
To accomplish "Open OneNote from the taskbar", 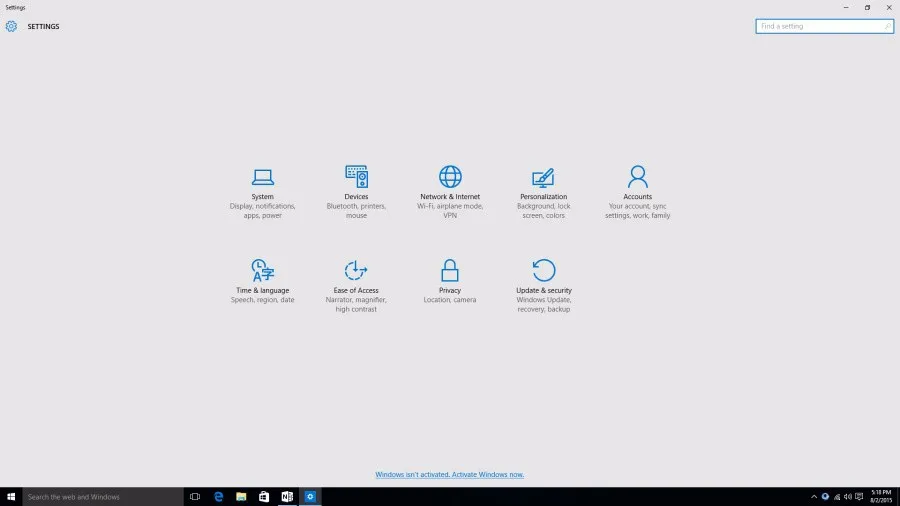I will coord(287,497).
